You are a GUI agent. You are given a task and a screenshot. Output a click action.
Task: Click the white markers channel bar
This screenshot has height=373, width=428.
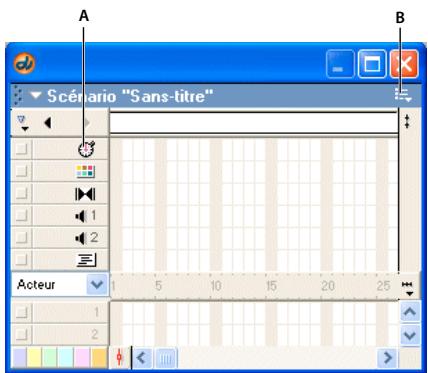(254, 123)
